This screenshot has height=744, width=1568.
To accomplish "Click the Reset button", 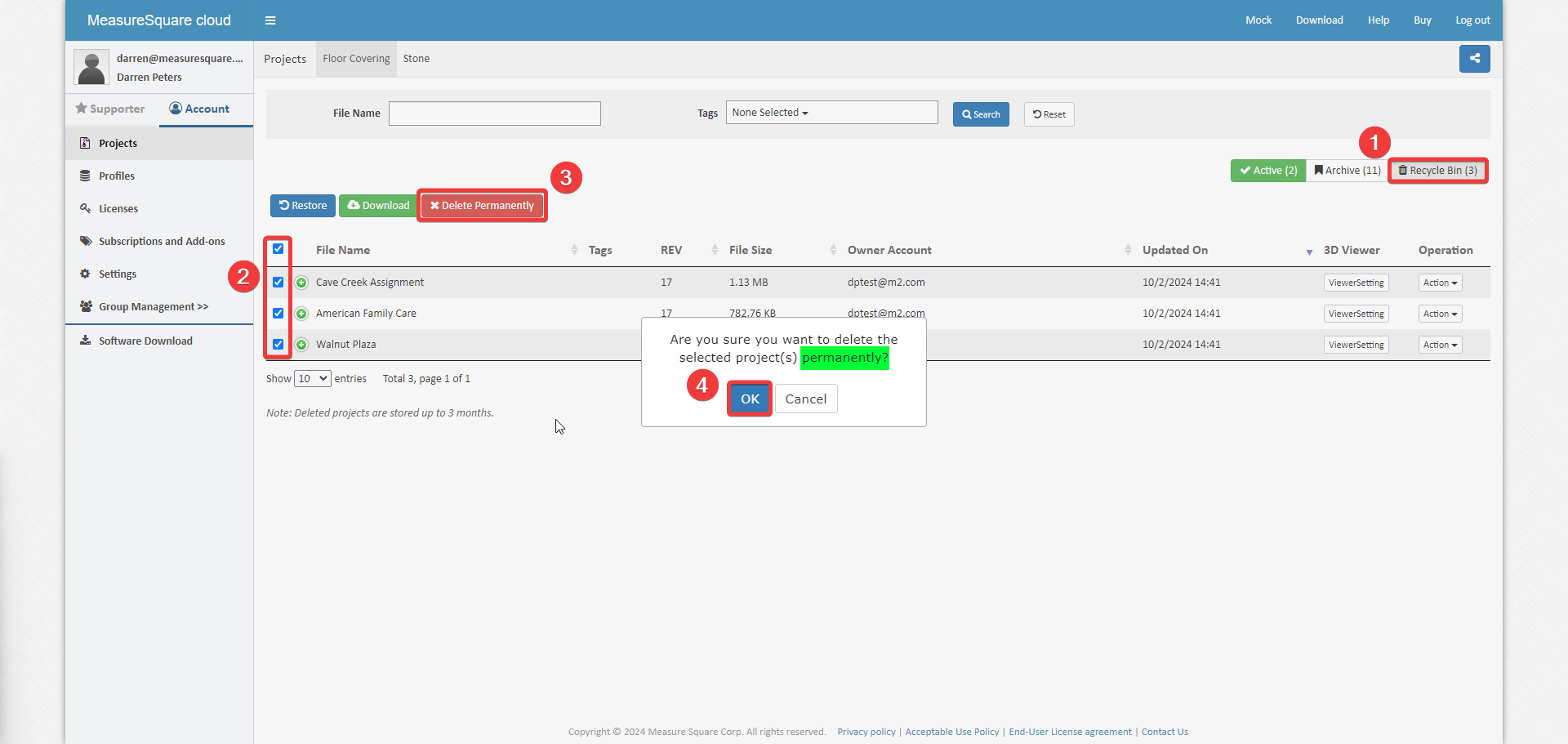I will [1049, 114].
